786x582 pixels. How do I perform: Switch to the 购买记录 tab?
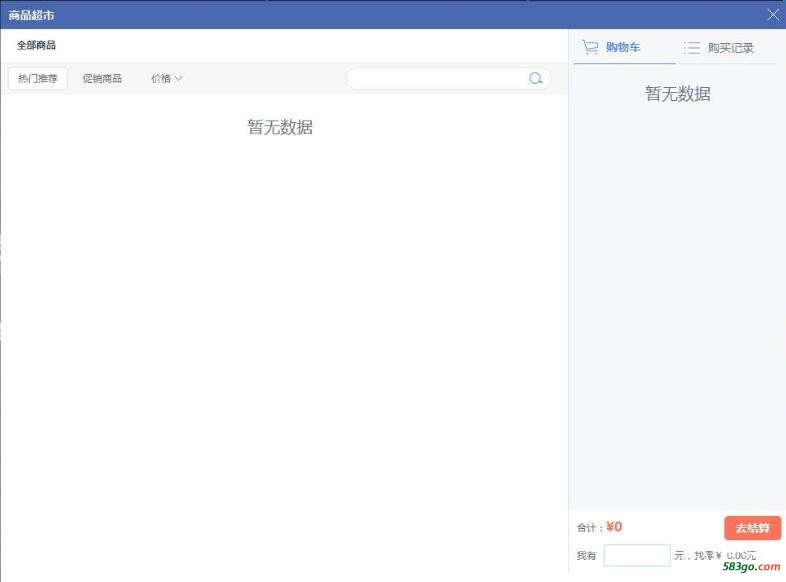pos(731,48)
